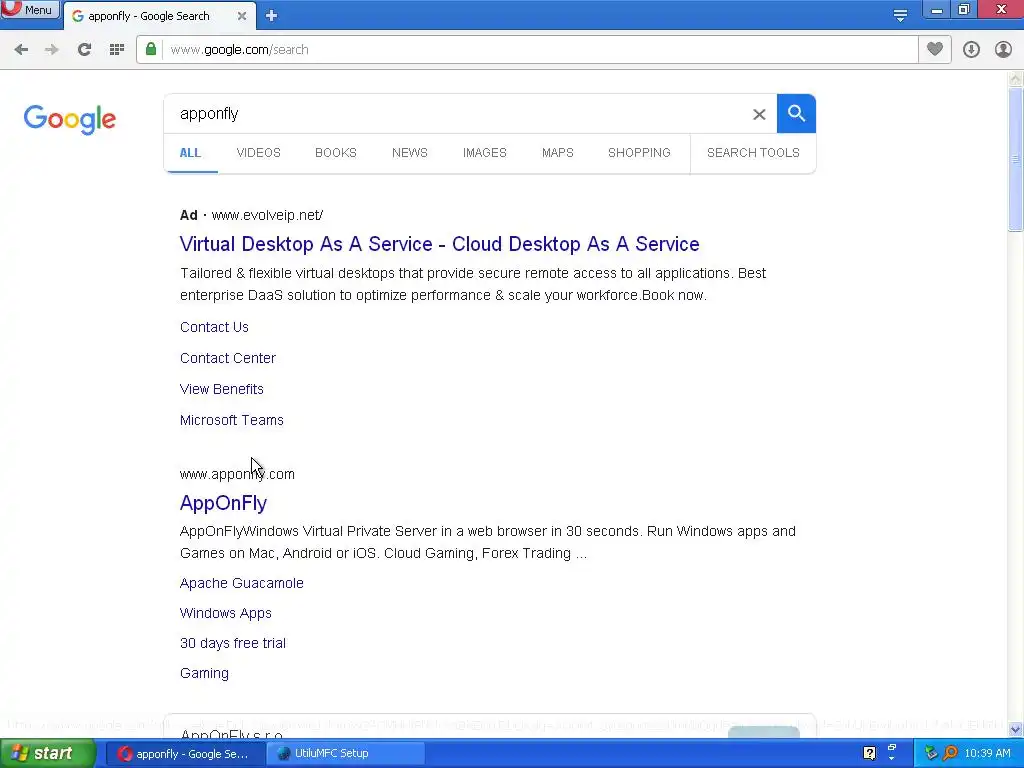Click the www.apponfly.com URL text
The height and width of the screenshot is (768, 1024).
[x=237, y=474]
